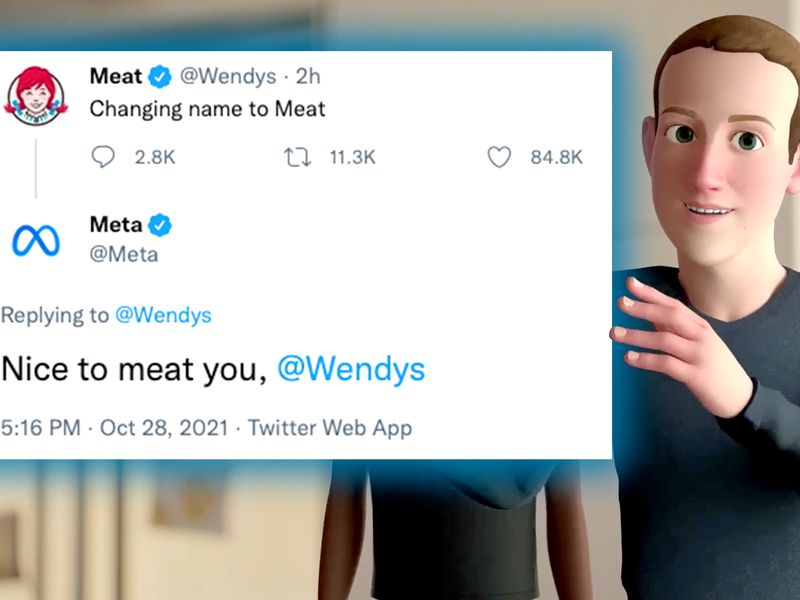
Task: Open the Wendy's profile avatar
Action: tap(35, 96)
